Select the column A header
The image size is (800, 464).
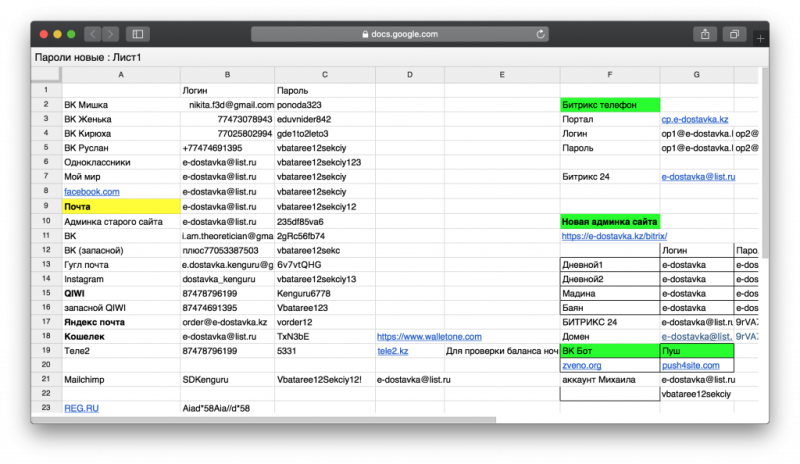[121, 75]
